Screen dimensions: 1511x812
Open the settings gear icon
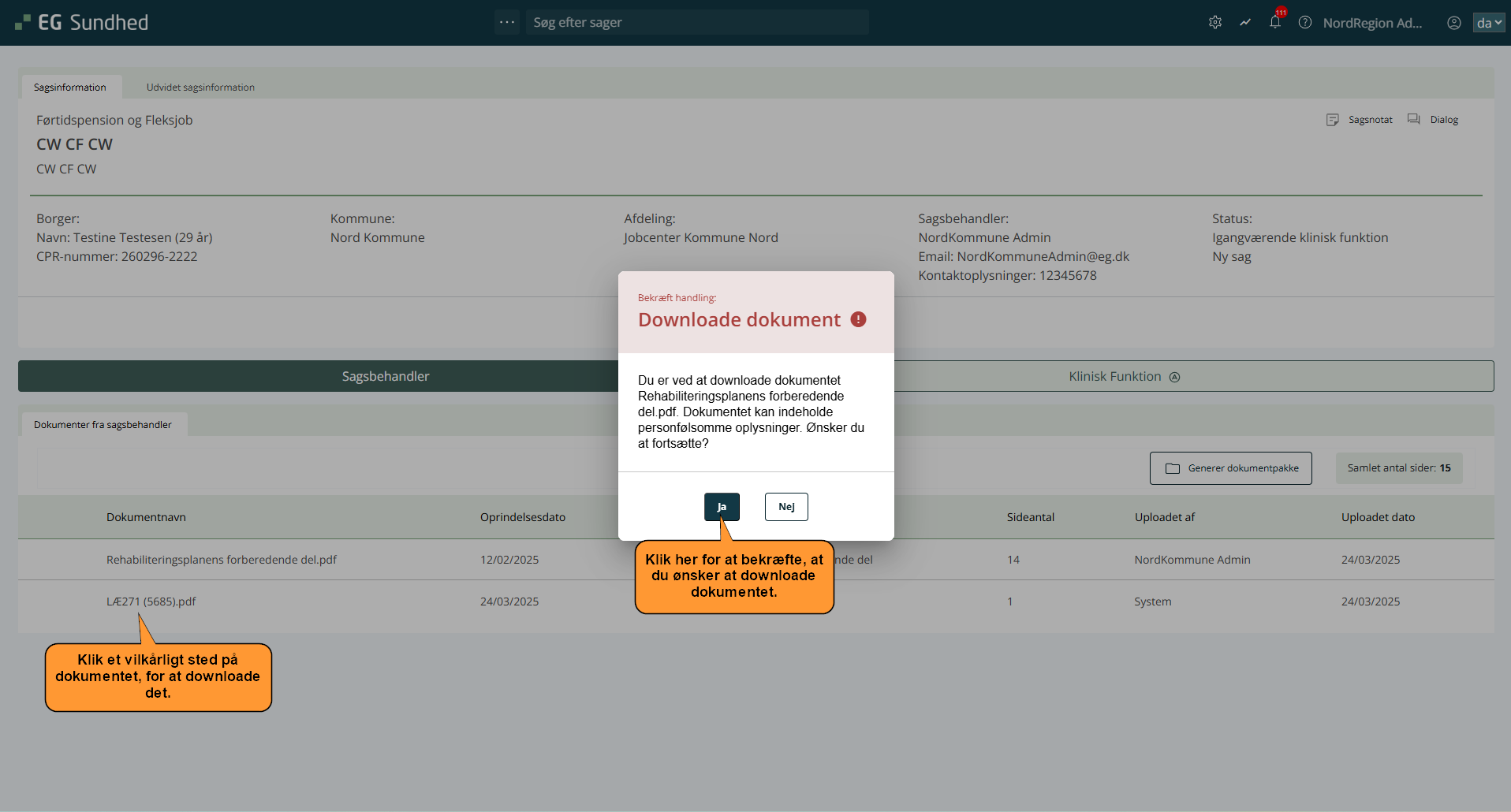[x=1214, y=23]
